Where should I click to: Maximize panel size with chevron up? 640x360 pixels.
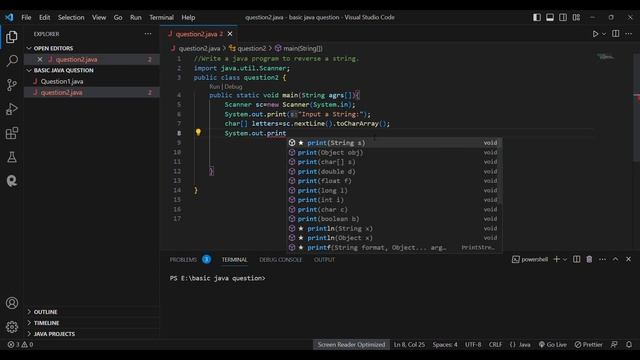pyautogui.click(x=616, y=259)
